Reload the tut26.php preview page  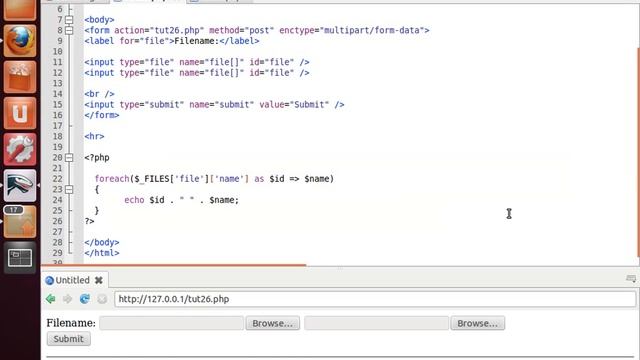84,299
